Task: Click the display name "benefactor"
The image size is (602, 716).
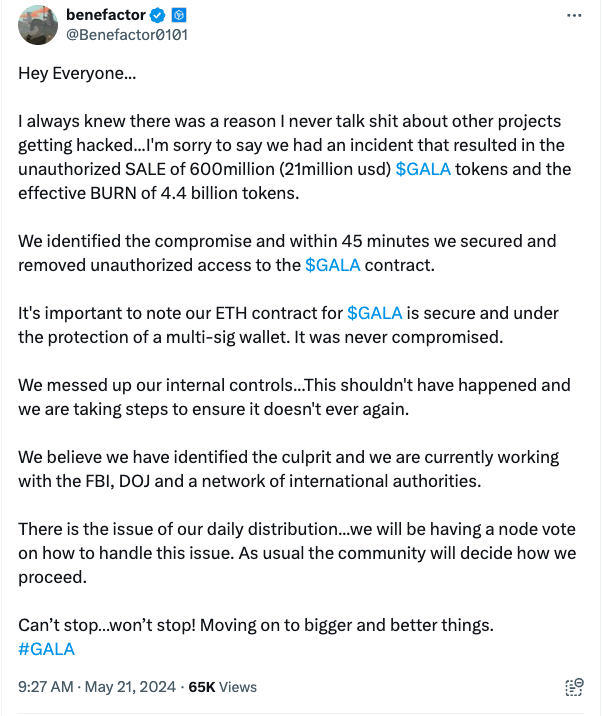Action: coord(104,16)
